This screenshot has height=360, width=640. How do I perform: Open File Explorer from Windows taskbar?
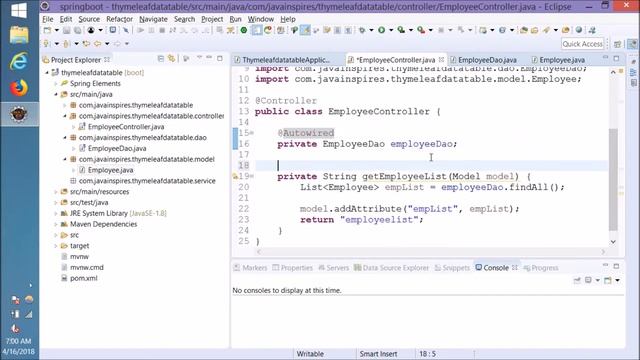19,36
